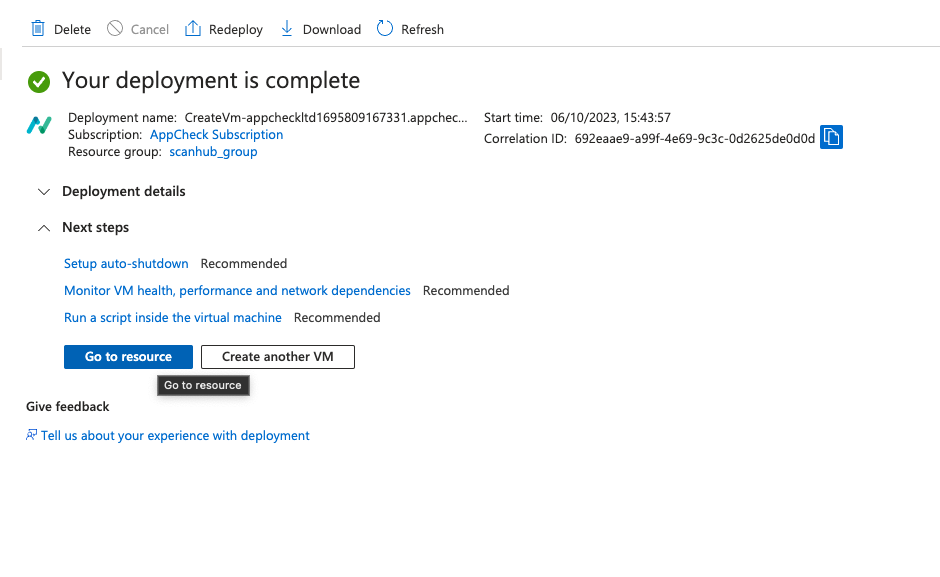Screen dimensions: 940x577
Task: Click Run a script inside the virtual machine
Action: click(172, 317)
